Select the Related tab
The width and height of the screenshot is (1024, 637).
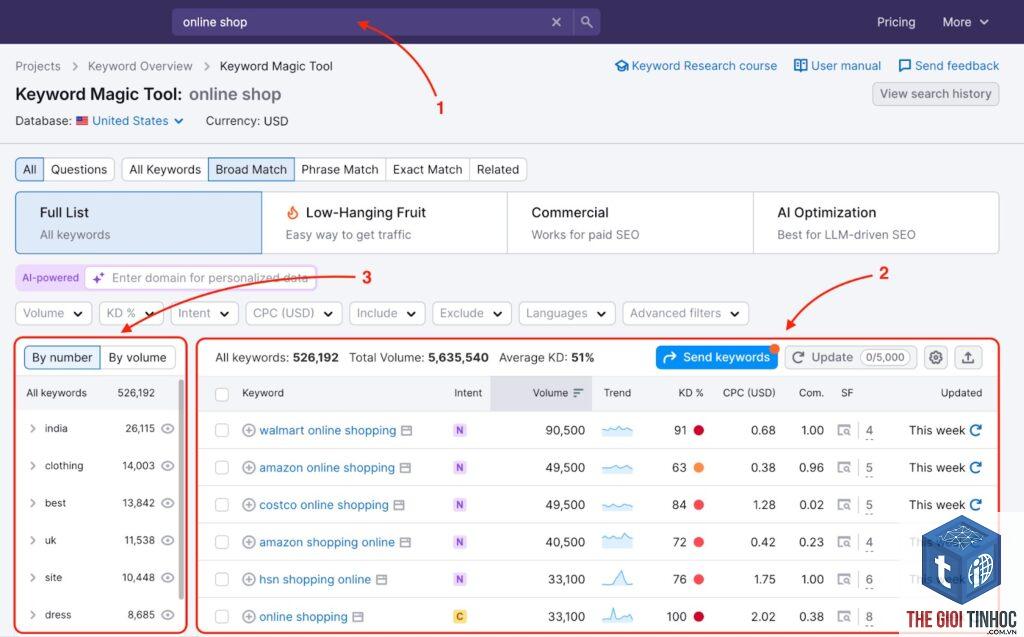click(498, 170)
